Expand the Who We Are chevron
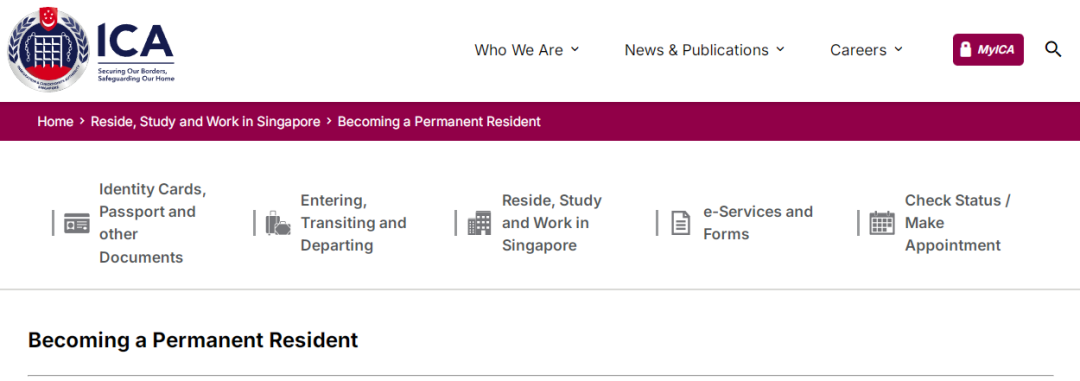 coord(575,49)
